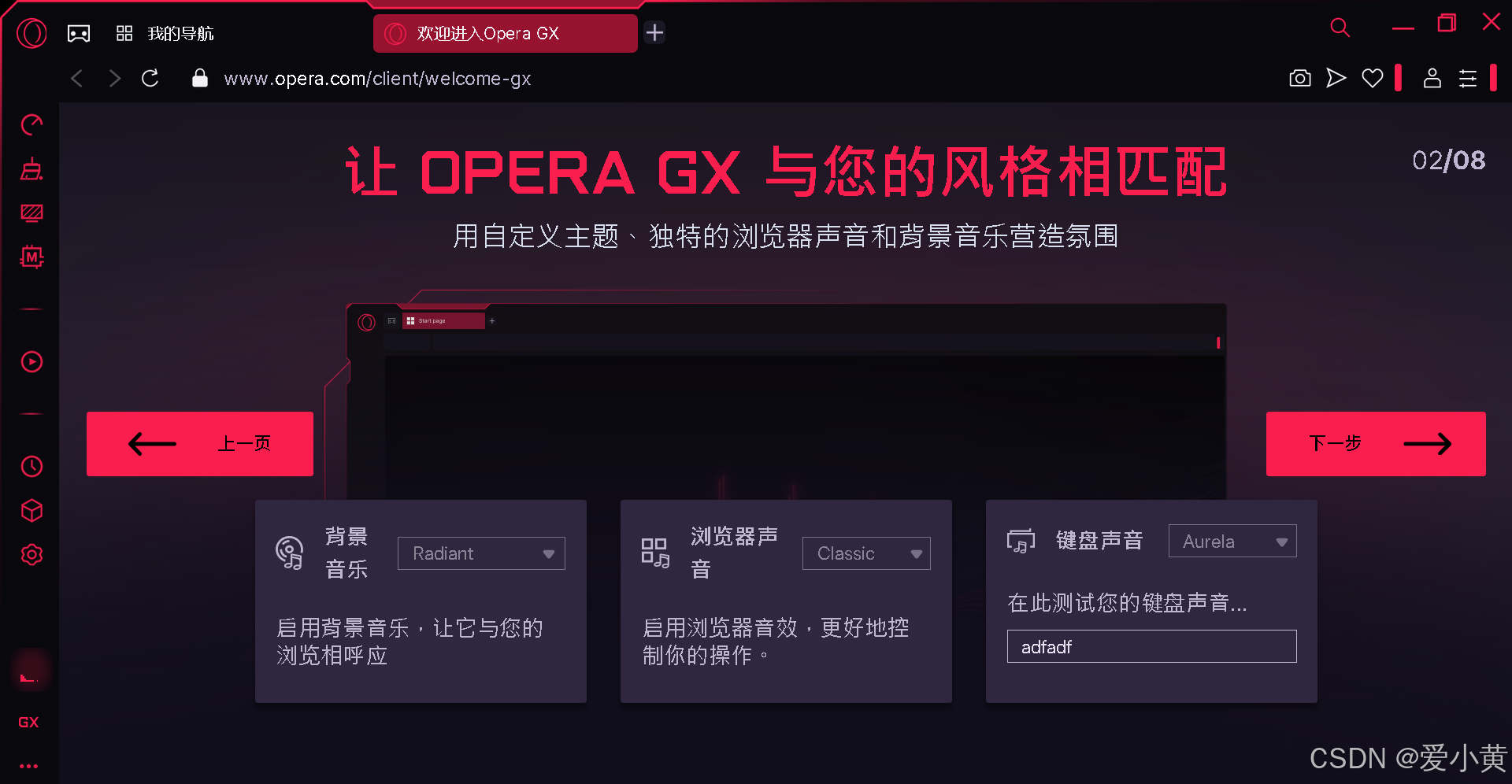Open the memory chip sidebar icon
Viewport: 1512px width, 784px height.
(31, 257)
